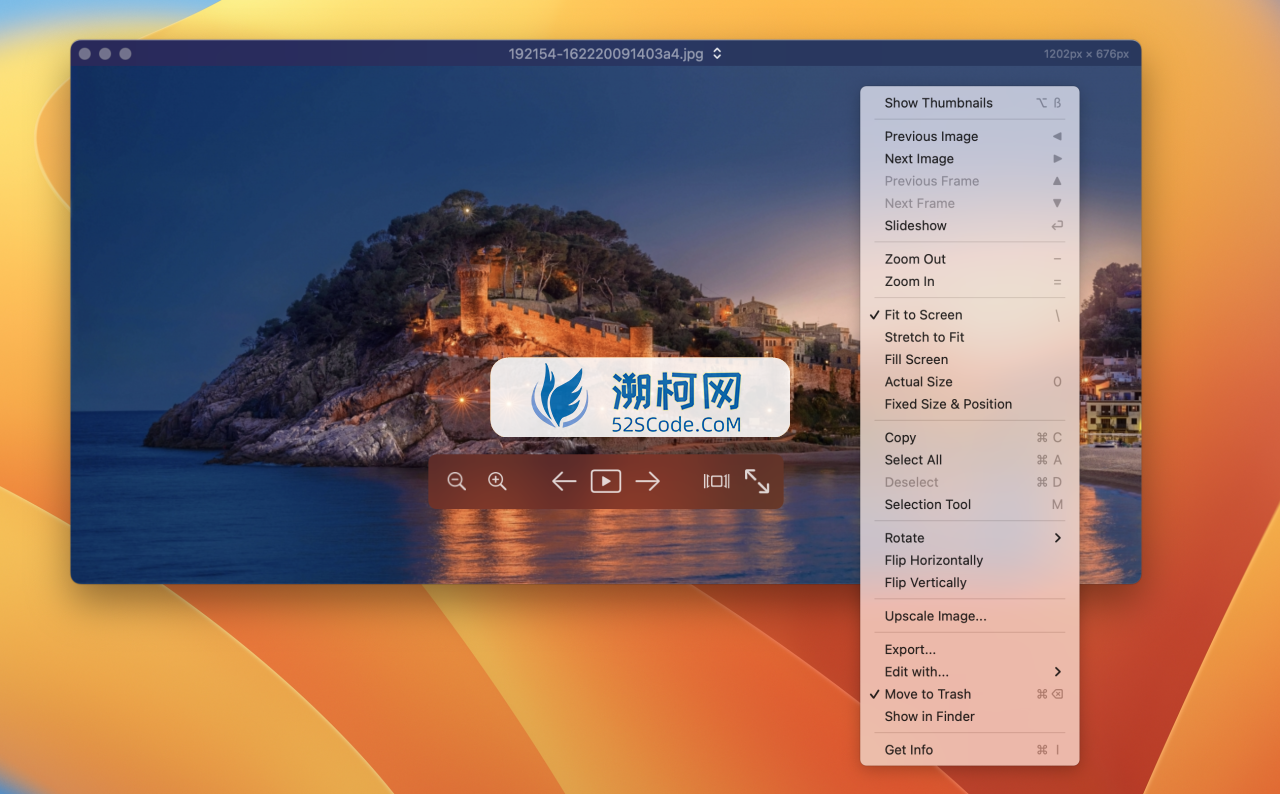Choose Select All from the menu

[970, 460]
